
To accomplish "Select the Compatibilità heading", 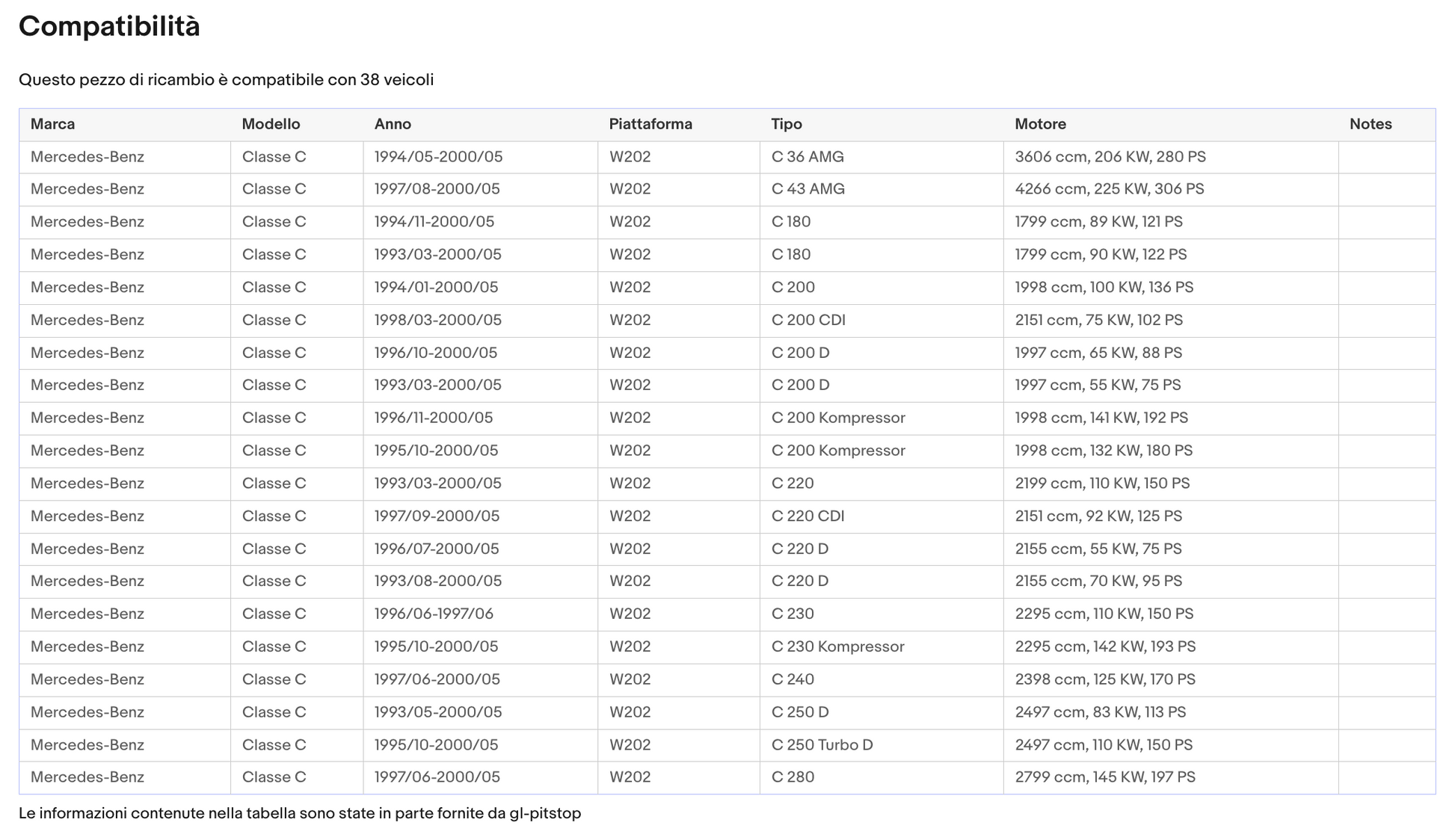I will point(109,27).
